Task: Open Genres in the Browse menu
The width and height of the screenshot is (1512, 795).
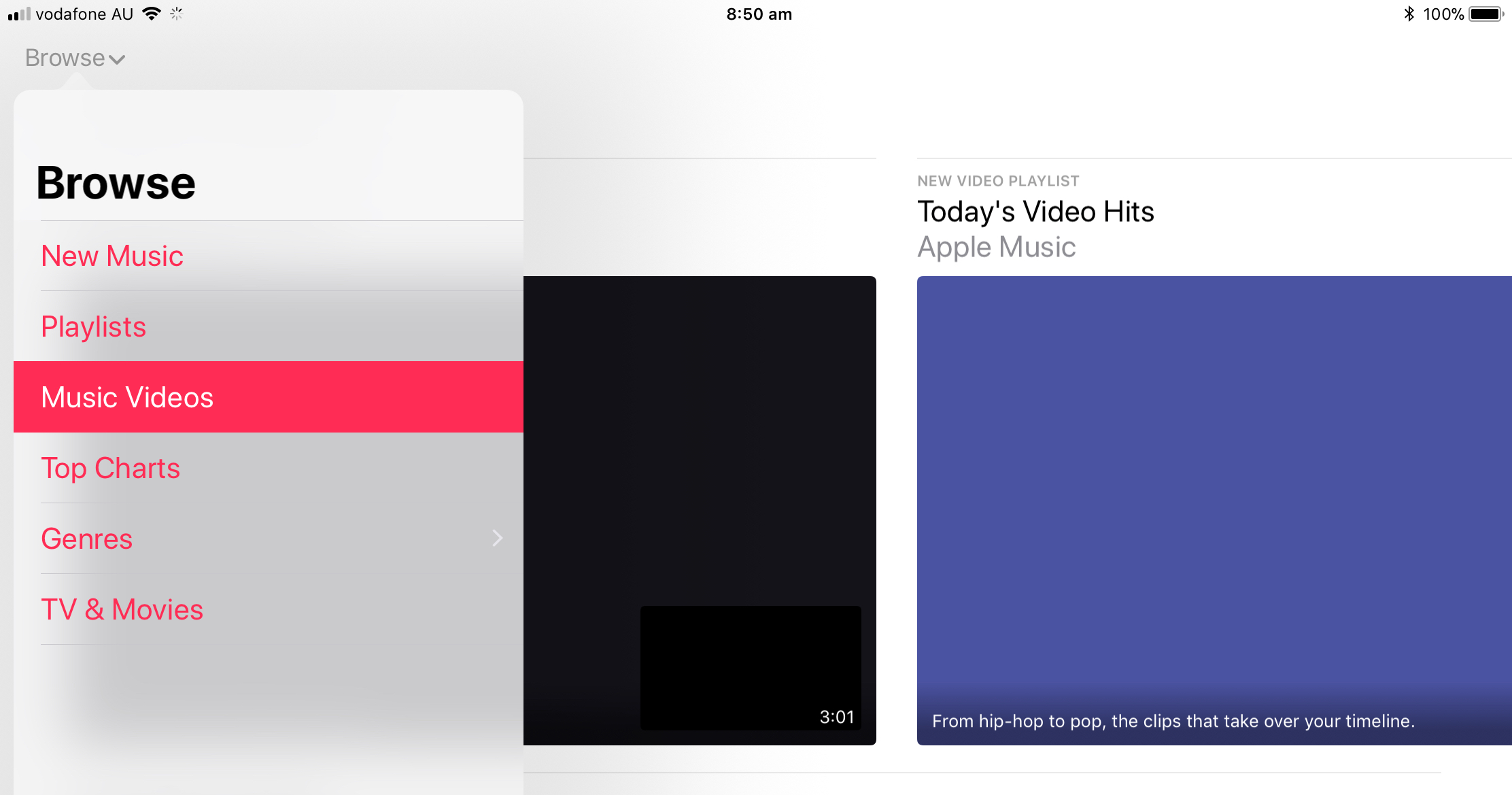Action: click(269, 539)
